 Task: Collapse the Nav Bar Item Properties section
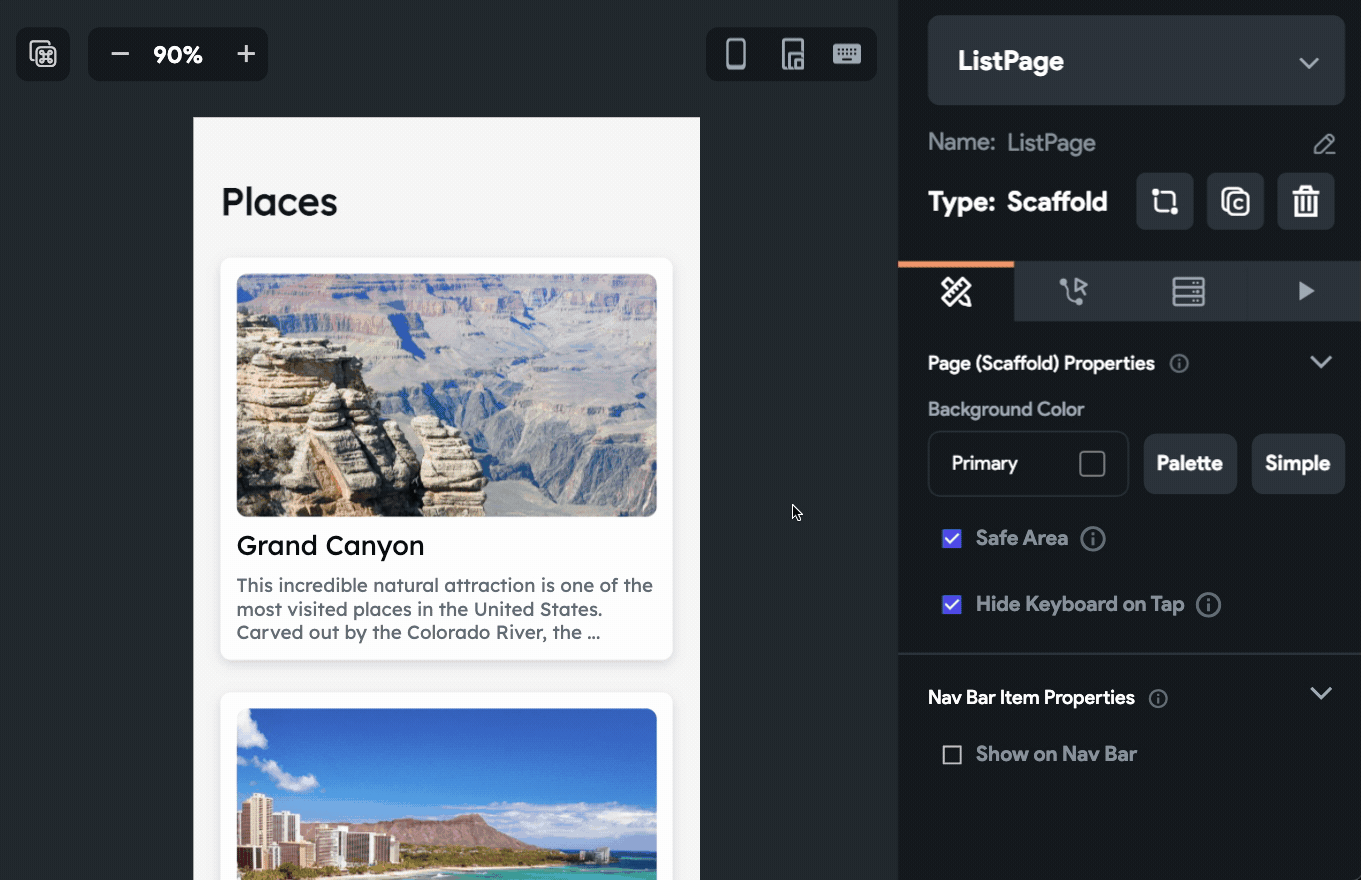point(1321,693)
